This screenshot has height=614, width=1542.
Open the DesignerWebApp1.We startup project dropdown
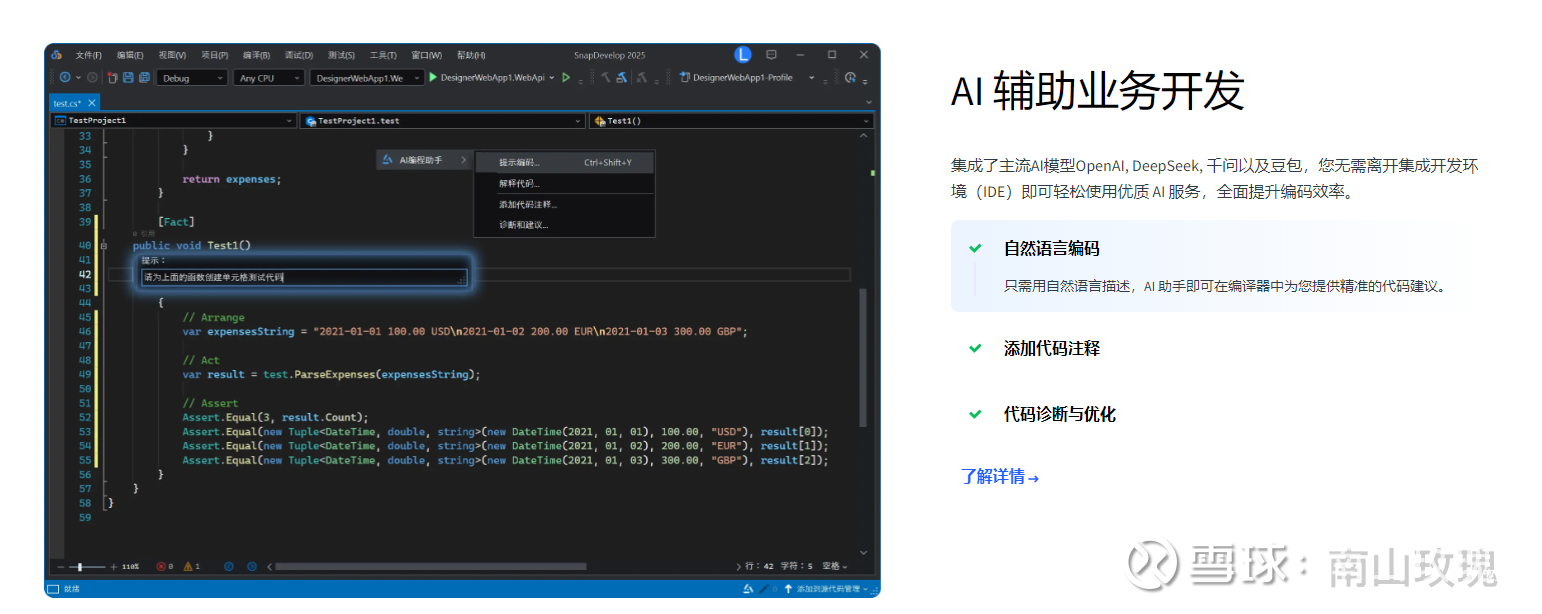(366, 77)
